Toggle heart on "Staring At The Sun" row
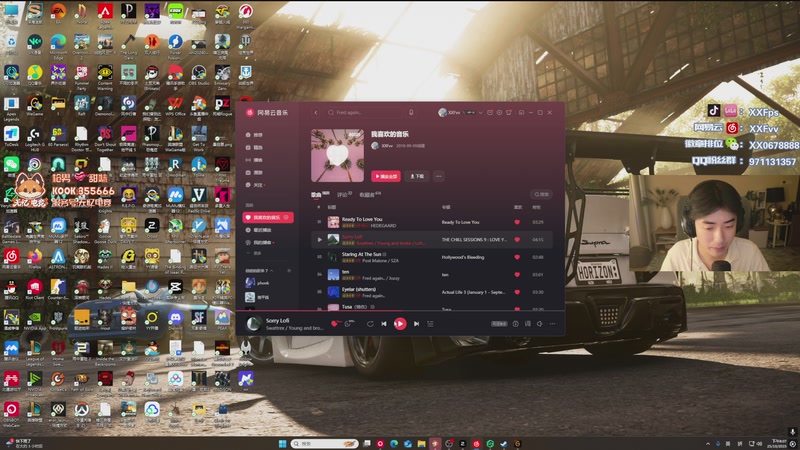Image resolution: width=800 pixels, height=450 pixels. pos(517,257)
